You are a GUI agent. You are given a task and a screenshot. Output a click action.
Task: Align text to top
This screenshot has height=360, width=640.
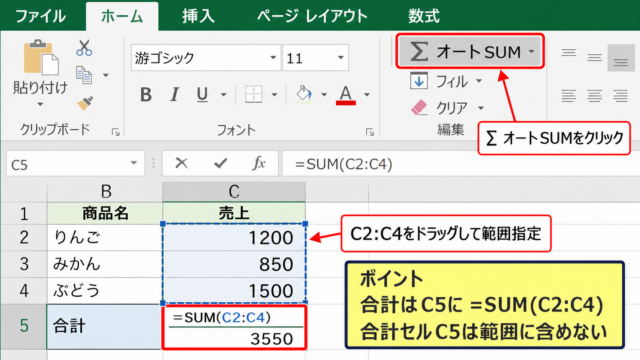pyautogui.click(x=569, y=53)
